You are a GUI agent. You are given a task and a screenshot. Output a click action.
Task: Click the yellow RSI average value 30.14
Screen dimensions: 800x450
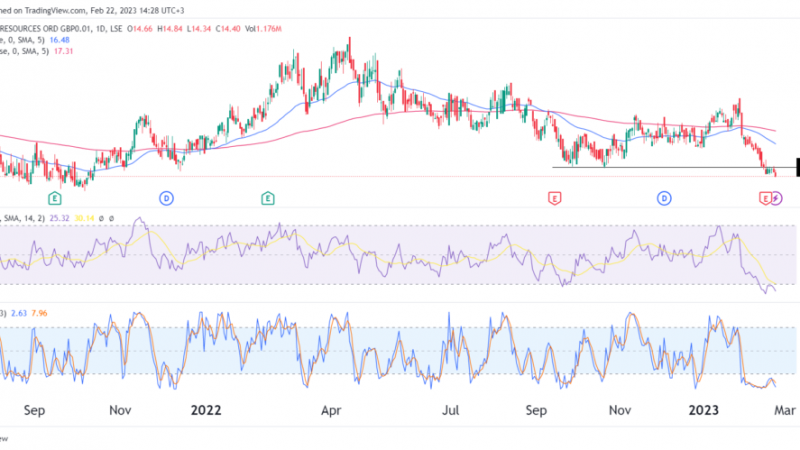coord(84,218)
